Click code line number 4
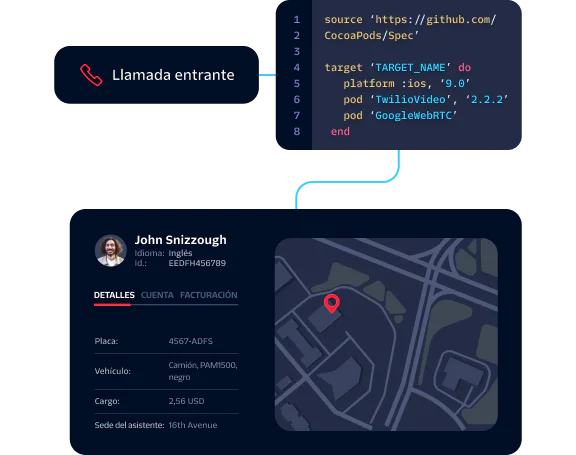This screenshot has height=455, width=576. 297,68
